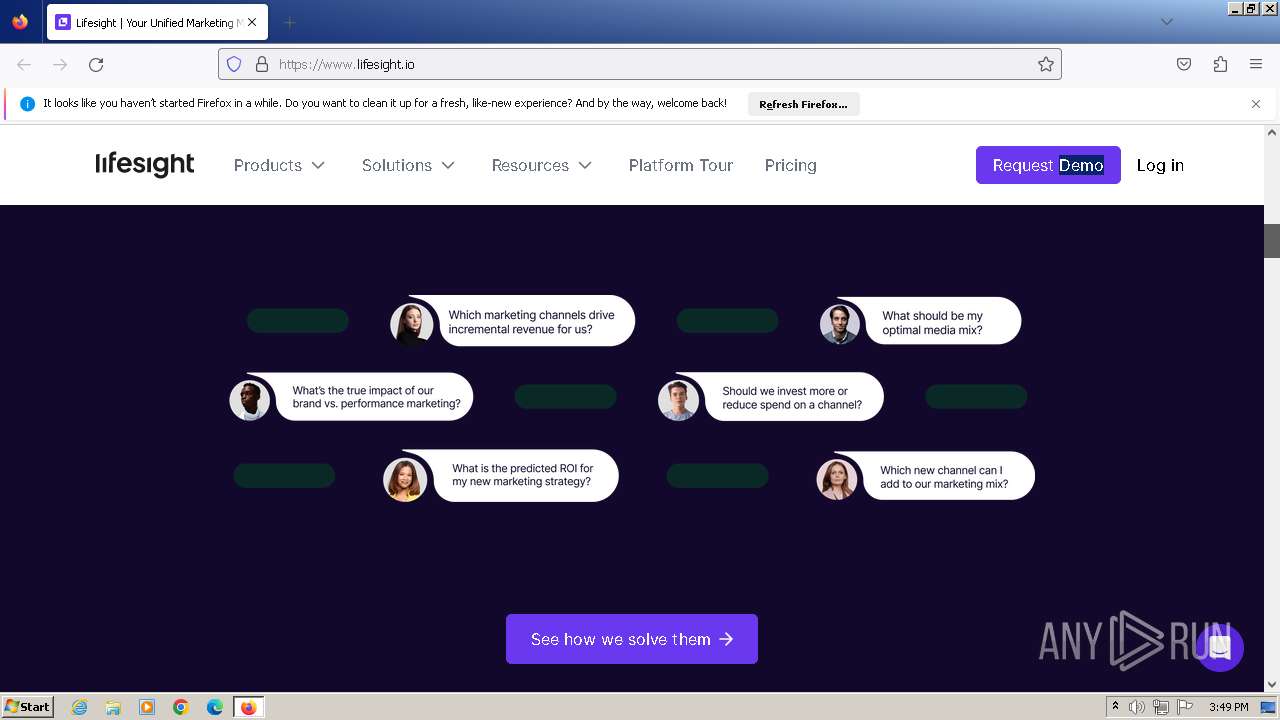The image size is (1280, 720).
Task: Click the avatar beside the new channel question
Action: 837,479
